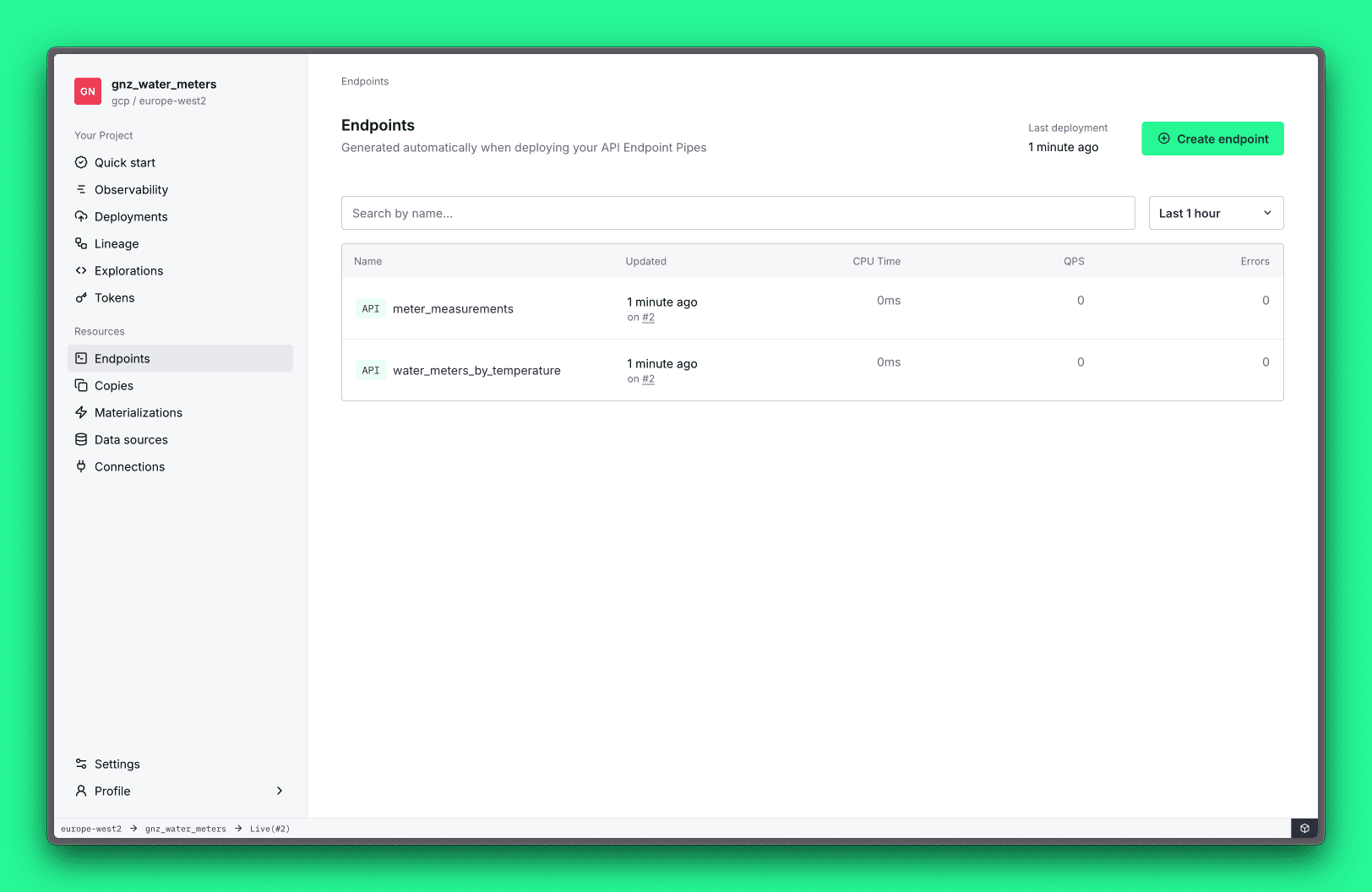Focus the Search by name field
Screen dimensions: 1372x892
[x=738, y=213]
